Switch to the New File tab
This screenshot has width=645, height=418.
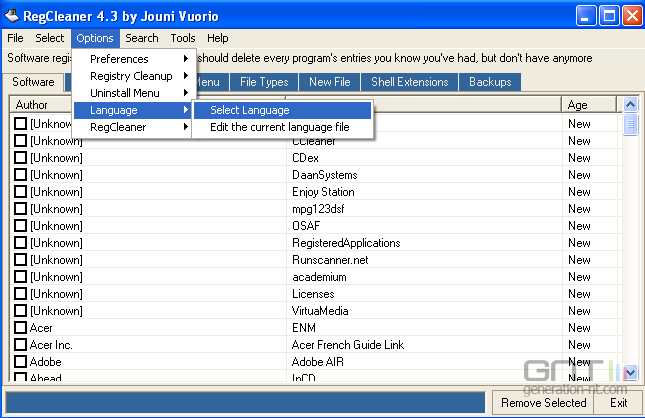pos(329,82)
